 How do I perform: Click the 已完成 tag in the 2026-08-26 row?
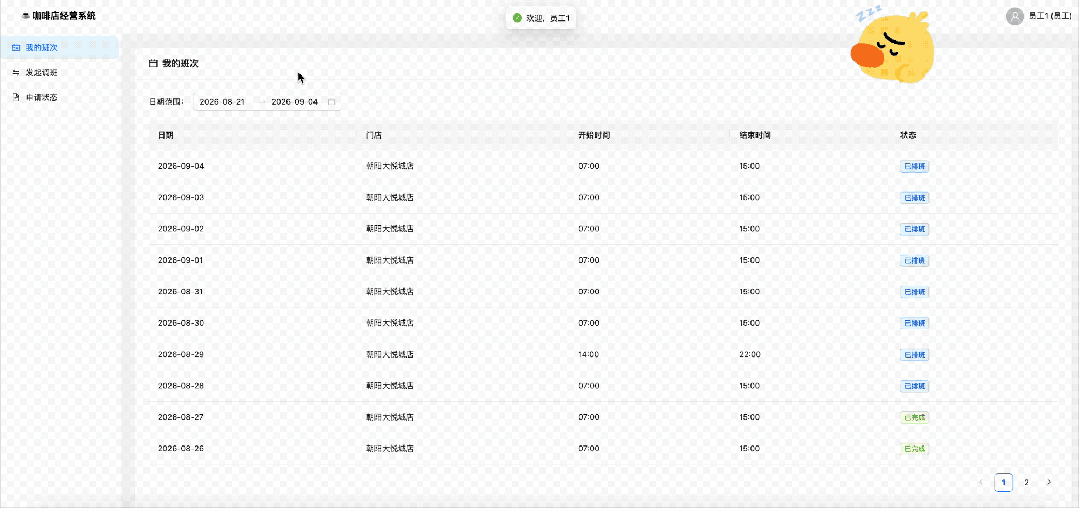point(915,448)
